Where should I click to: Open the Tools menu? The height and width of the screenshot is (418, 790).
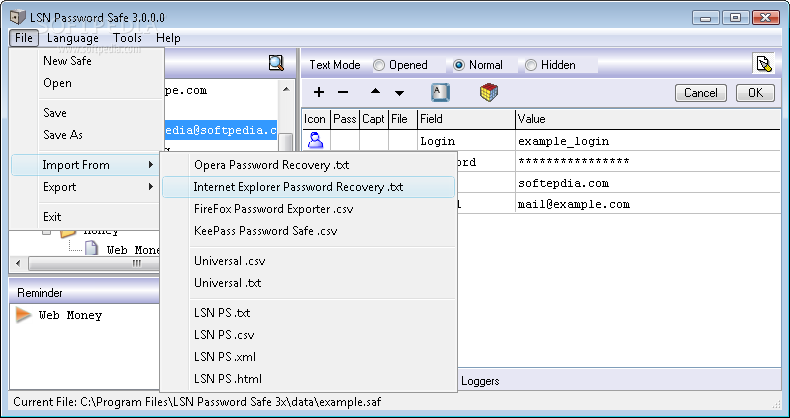[127, 38]
